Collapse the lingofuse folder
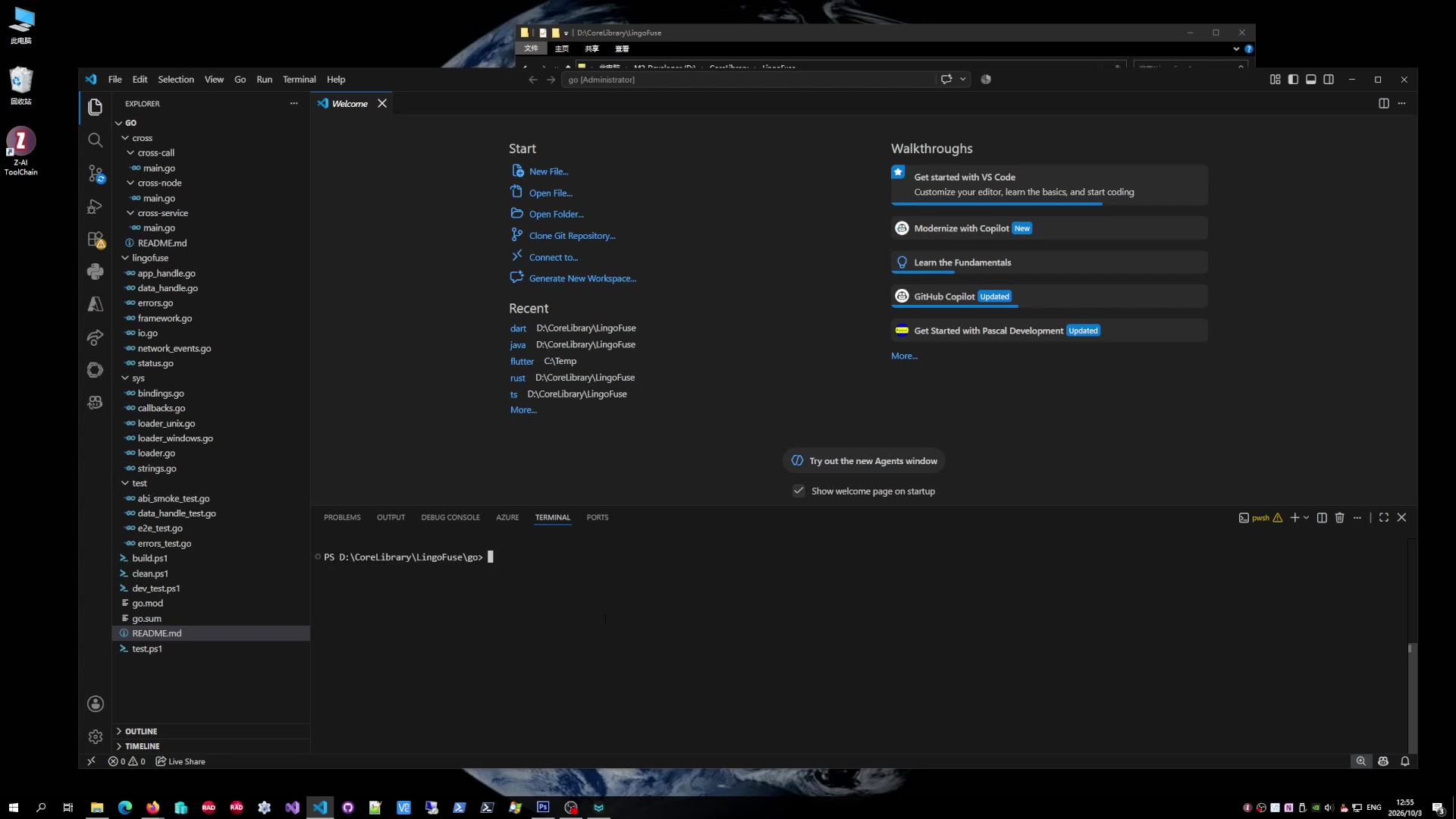The width and height of the screenshot is (1456, 819). 149,258
